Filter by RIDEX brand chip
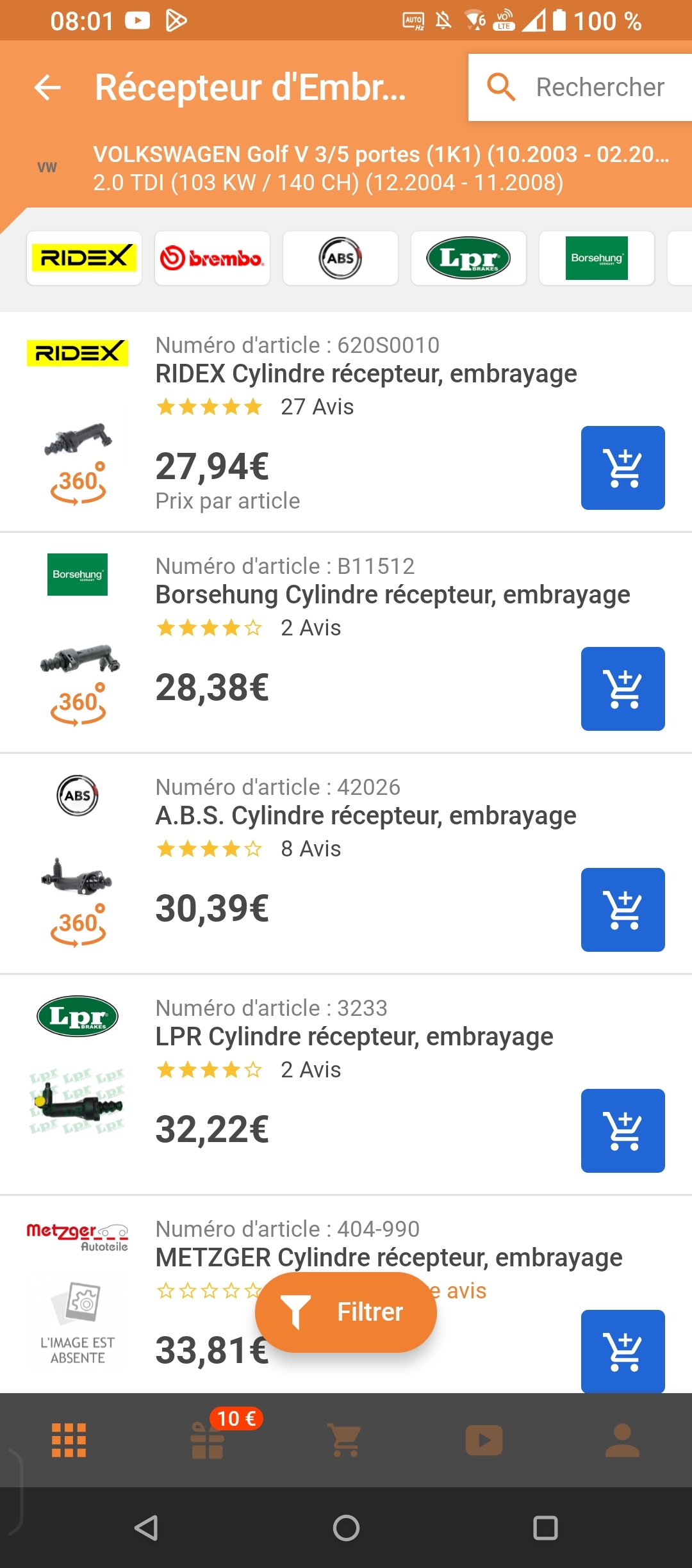This screenshot has height=1568, width=692. pyautogui.click(x=84, y=258)
